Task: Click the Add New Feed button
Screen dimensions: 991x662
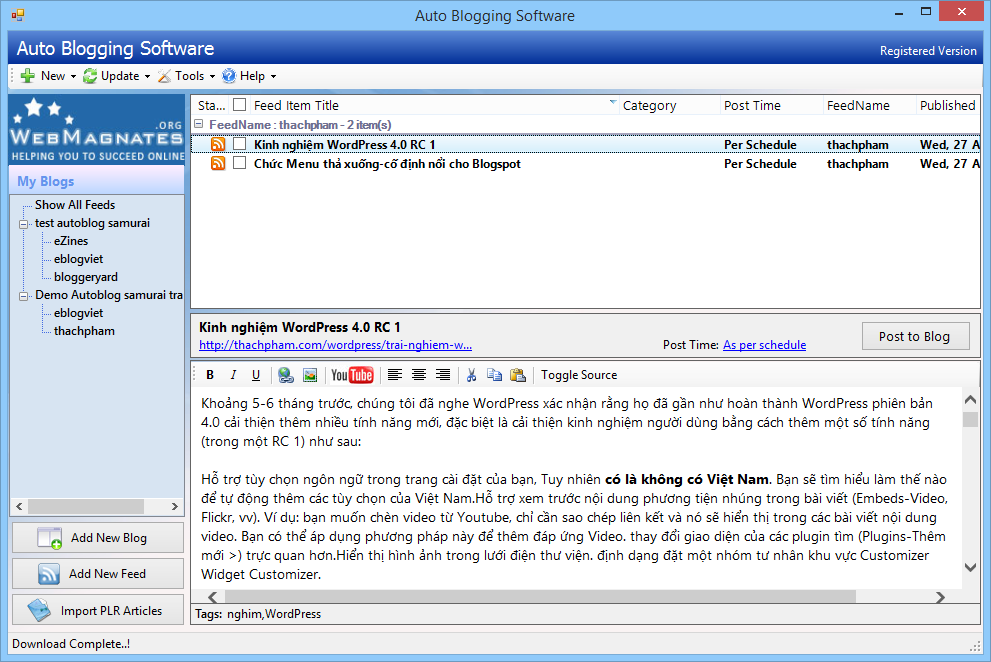Action: pyautogui.click(x=98, y=573)
